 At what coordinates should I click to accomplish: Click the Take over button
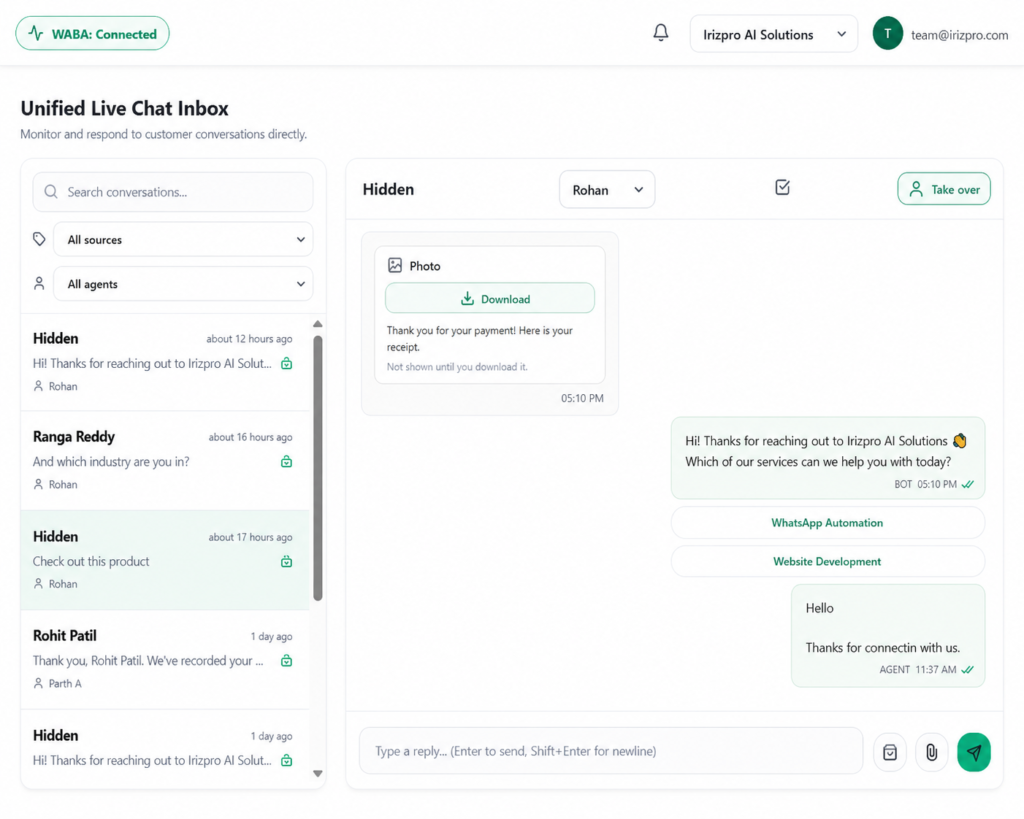click(944, 189)
